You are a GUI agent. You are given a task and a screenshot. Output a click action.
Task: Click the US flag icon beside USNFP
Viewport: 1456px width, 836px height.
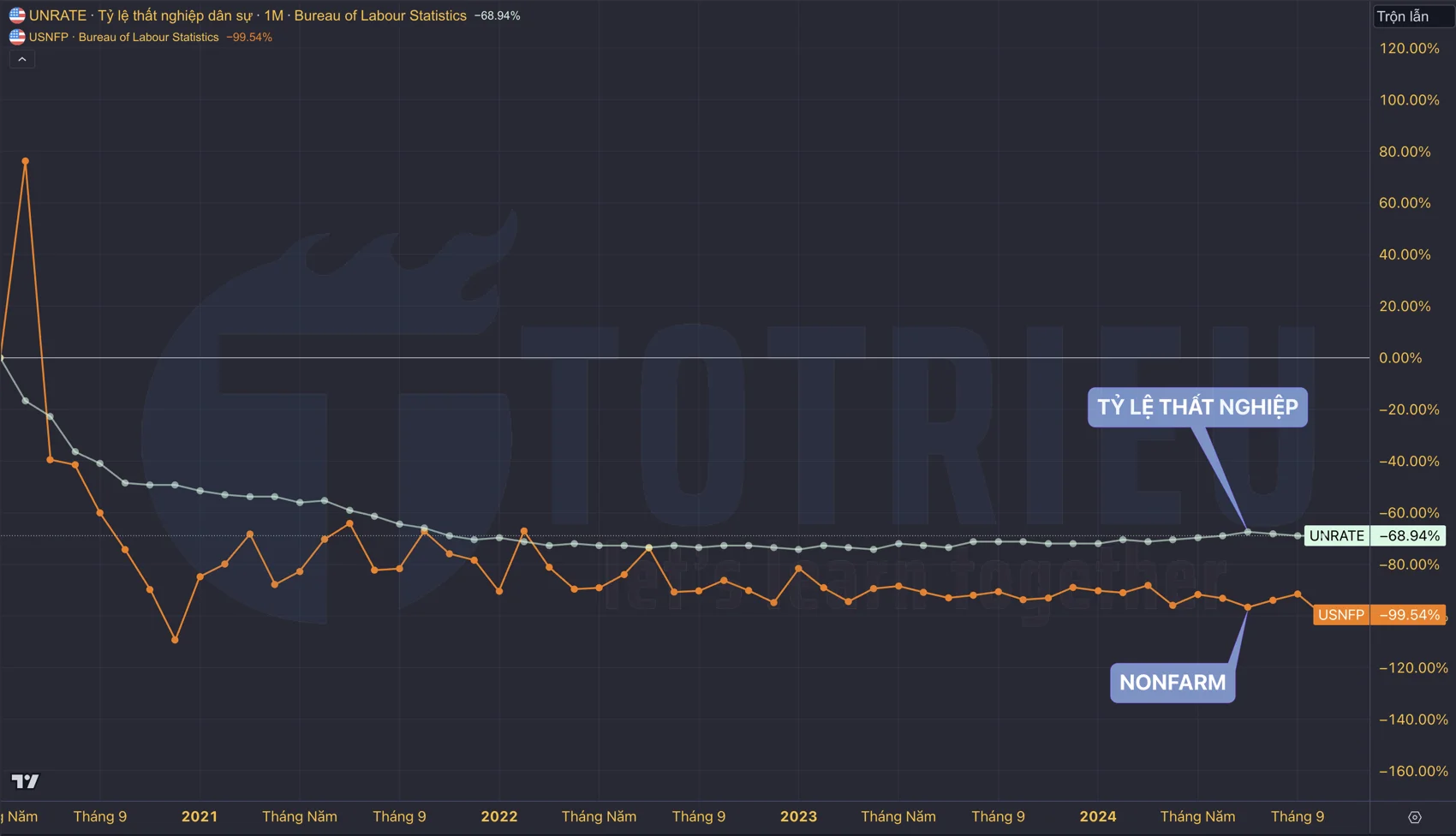point(17,37)
